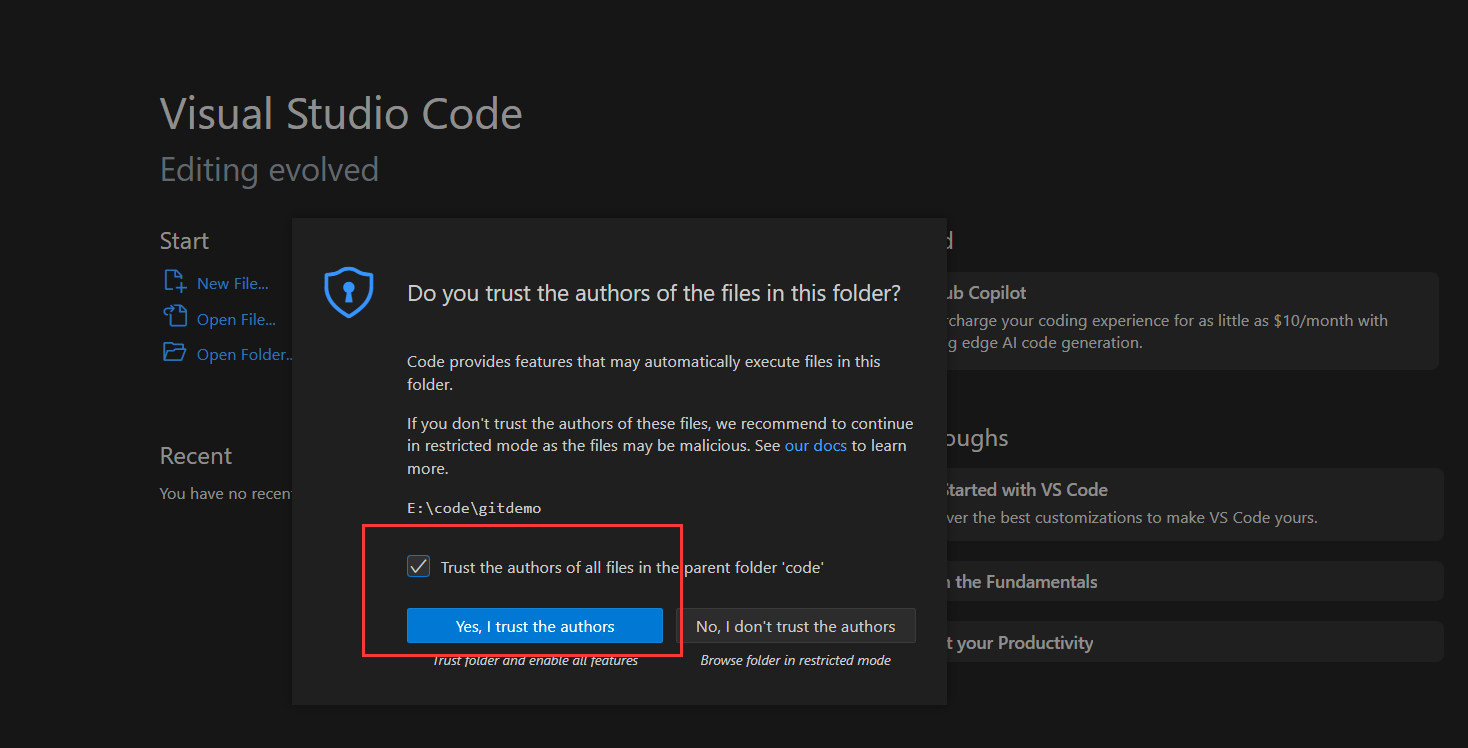Click the New File icon
Image resolution: width=1468 pixels, height=748 pixels.
coord(175,281)
